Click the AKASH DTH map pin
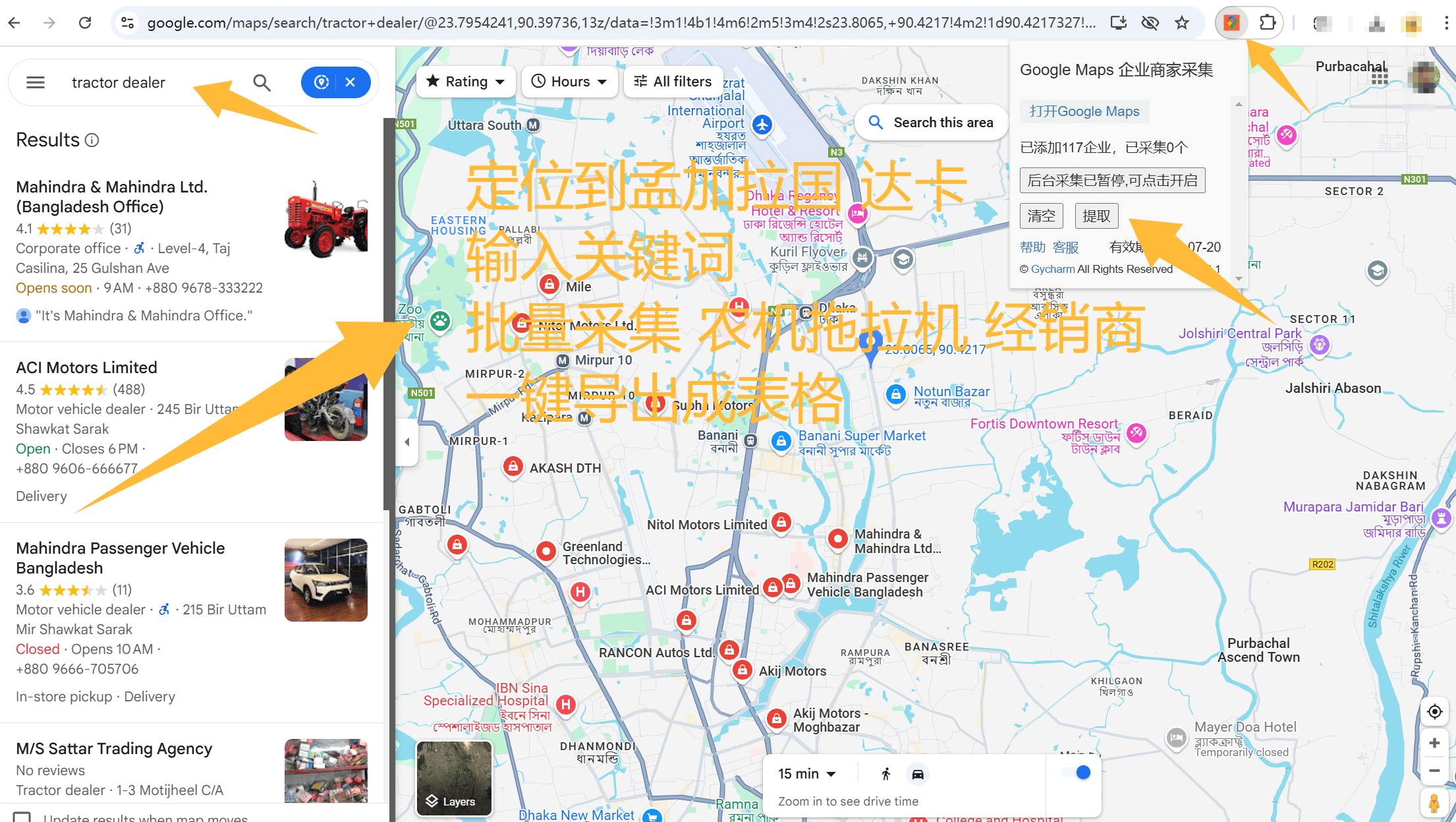Screen dimensions: 1456x822 point(513,467)
